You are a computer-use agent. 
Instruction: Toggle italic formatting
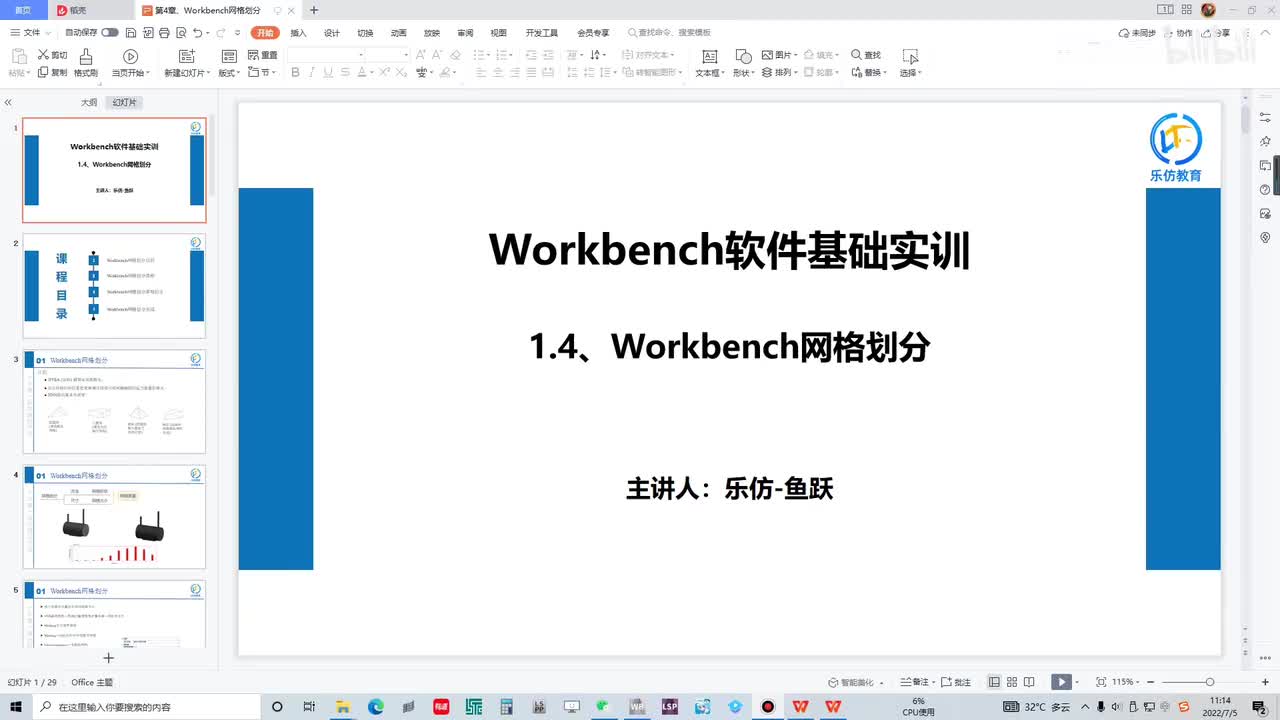(x=312, y=72)
